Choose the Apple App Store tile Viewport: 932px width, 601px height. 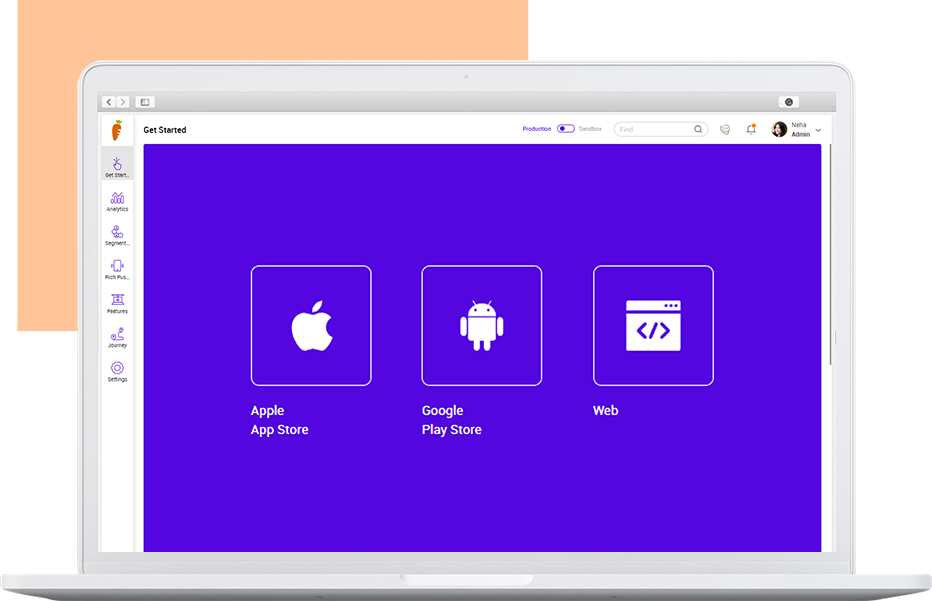pos(311,326)
